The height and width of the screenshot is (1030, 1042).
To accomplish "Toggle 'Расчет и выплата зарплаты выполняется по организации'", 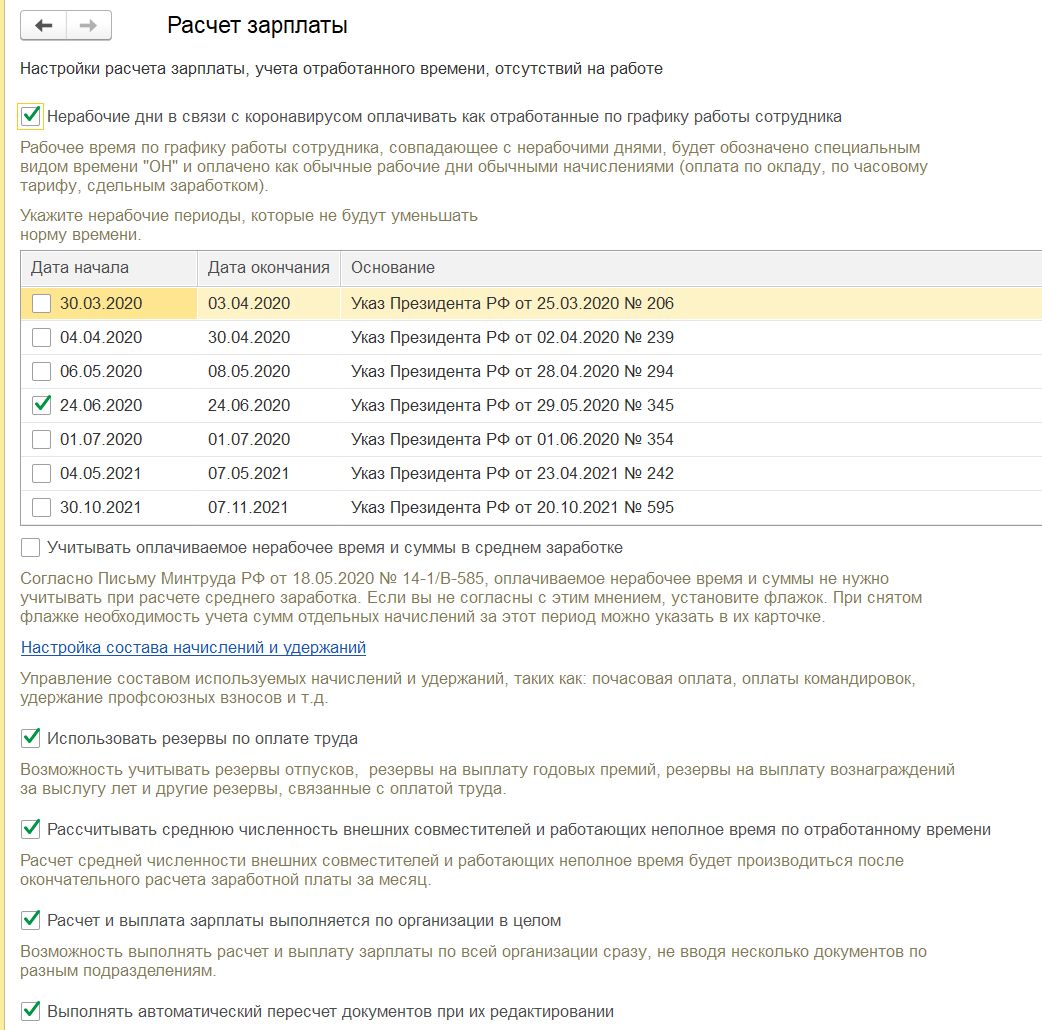I will pyautogui.click(x=31, y=920).
